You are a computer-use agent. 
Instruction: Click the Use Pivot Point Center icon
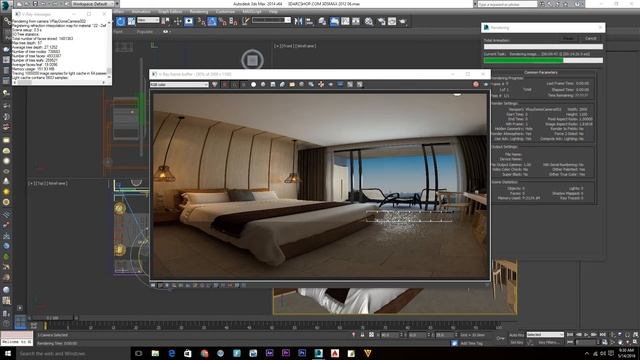coord(166,21)
